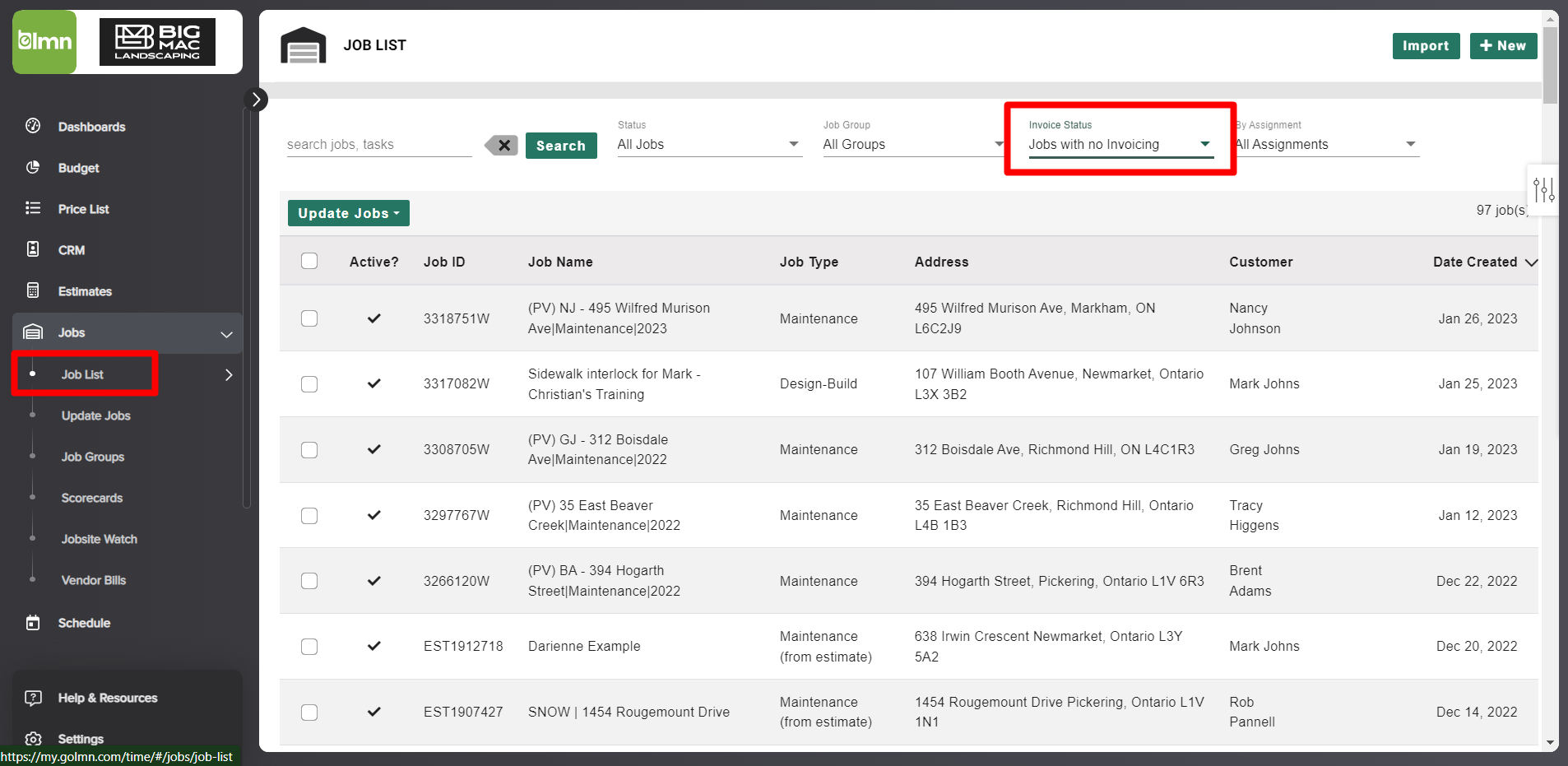Click the green Search button
This screenshot has width=1568, height=766.
point(561,146)
